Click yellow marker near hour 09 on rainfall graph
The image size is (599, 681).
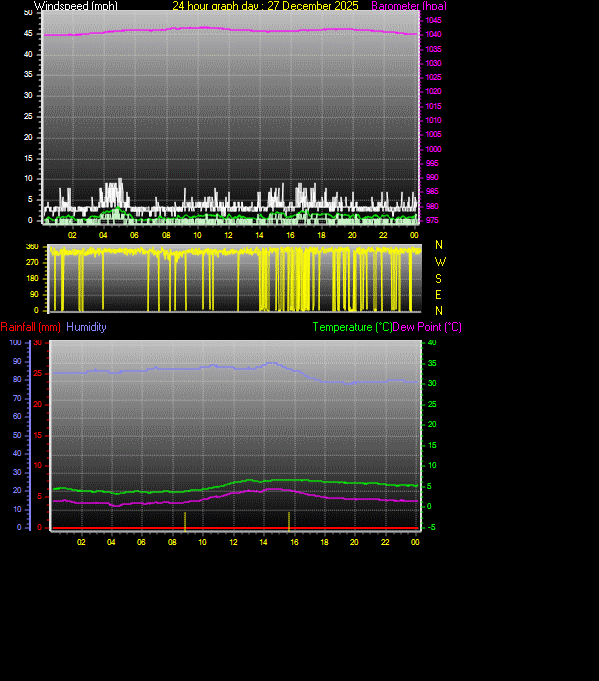click(x=185, y=521)
